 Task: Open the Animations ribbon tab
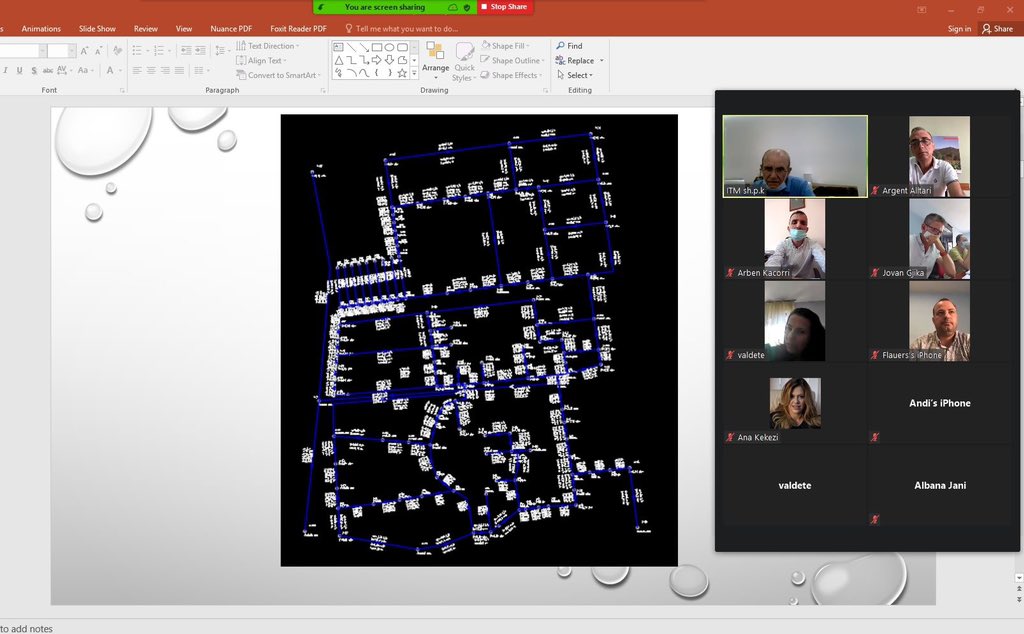41,29
